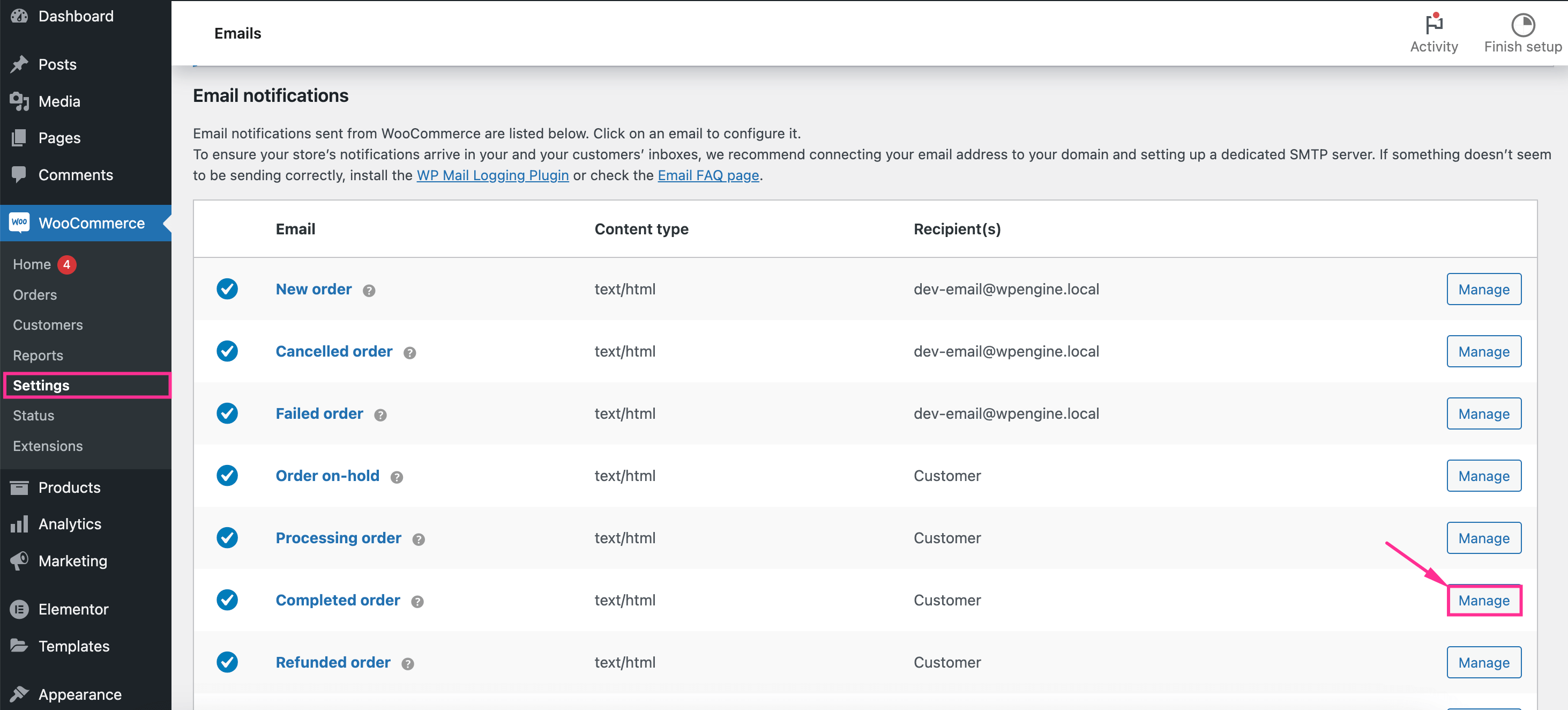The image size is (1568, 710).
Task: Click the Posts icon in sidebar
Action: (19, 64)
